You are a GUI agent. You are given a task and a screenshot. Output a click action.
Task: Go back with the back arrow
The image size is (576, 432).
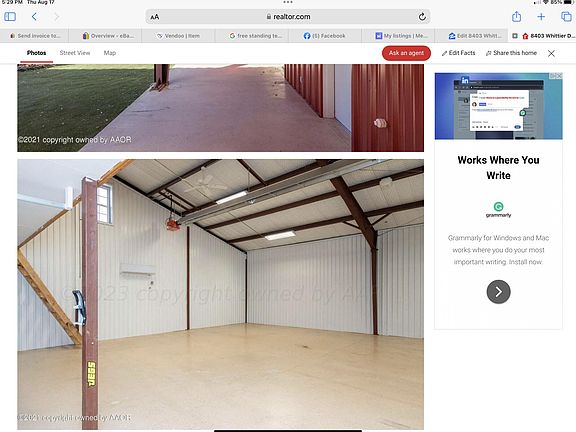pos(34,17)
